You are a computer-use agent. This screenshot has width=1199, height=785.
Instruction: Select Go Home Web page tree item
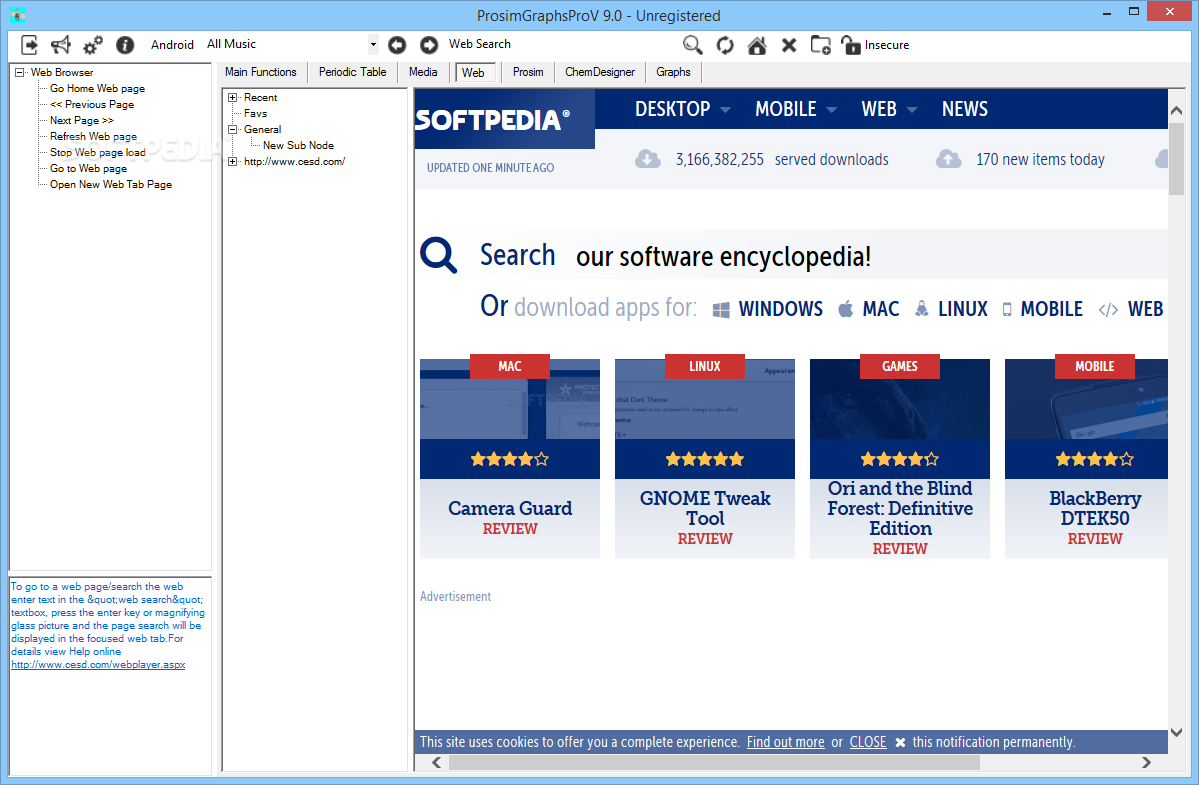pos(97,89)
